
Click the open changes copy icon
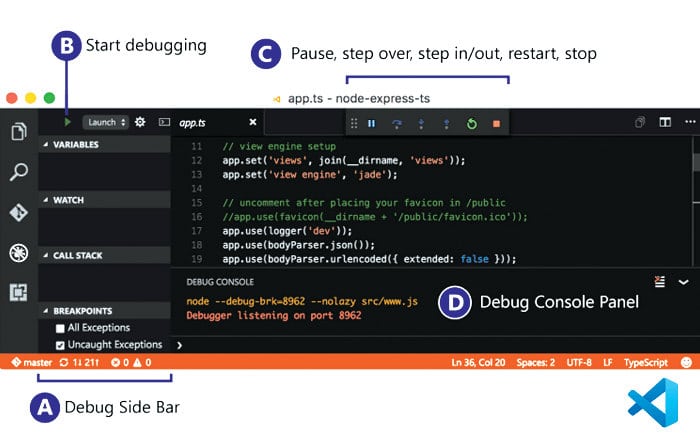click(640, 122)
